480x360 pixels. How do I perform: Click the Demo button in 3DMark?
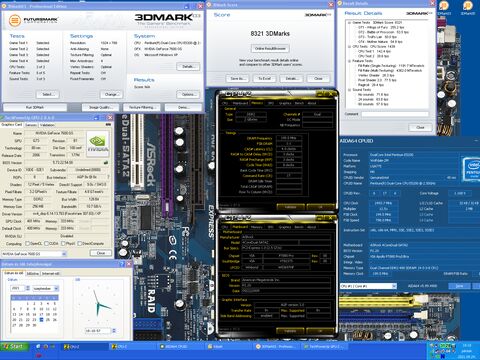(183, 107)
